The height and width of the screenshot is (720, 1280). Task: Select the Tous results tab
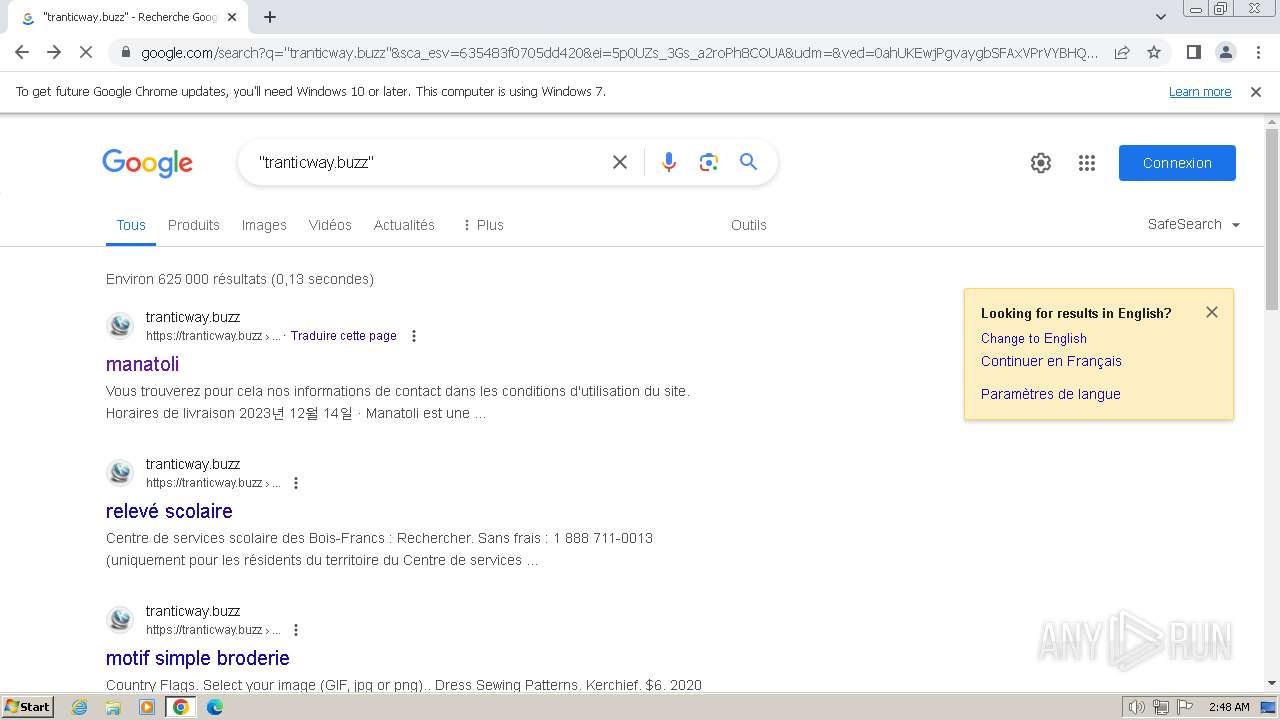[131, 225]
